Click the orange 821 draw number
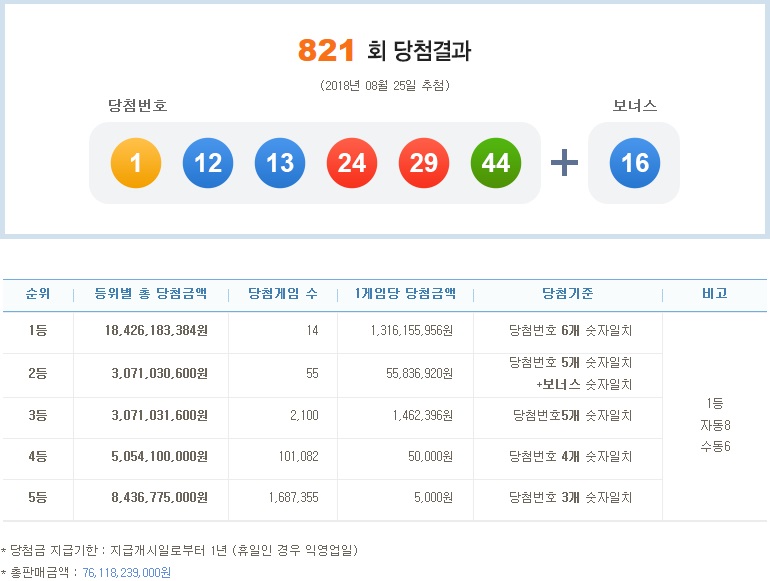This screenshot has height=581, width=770. coord(326,50)
